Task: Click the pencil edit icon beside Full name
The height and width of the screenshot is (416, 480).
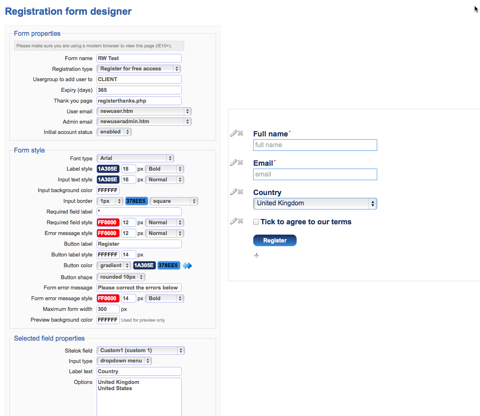Action: (233, 134)
